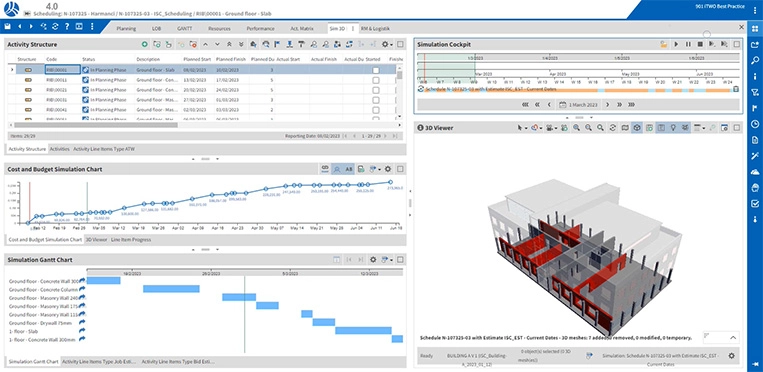Image resolution: width=763 pixels, height=372 pixels.
Task: Click the help question mark icon
Action: point(67,26)
